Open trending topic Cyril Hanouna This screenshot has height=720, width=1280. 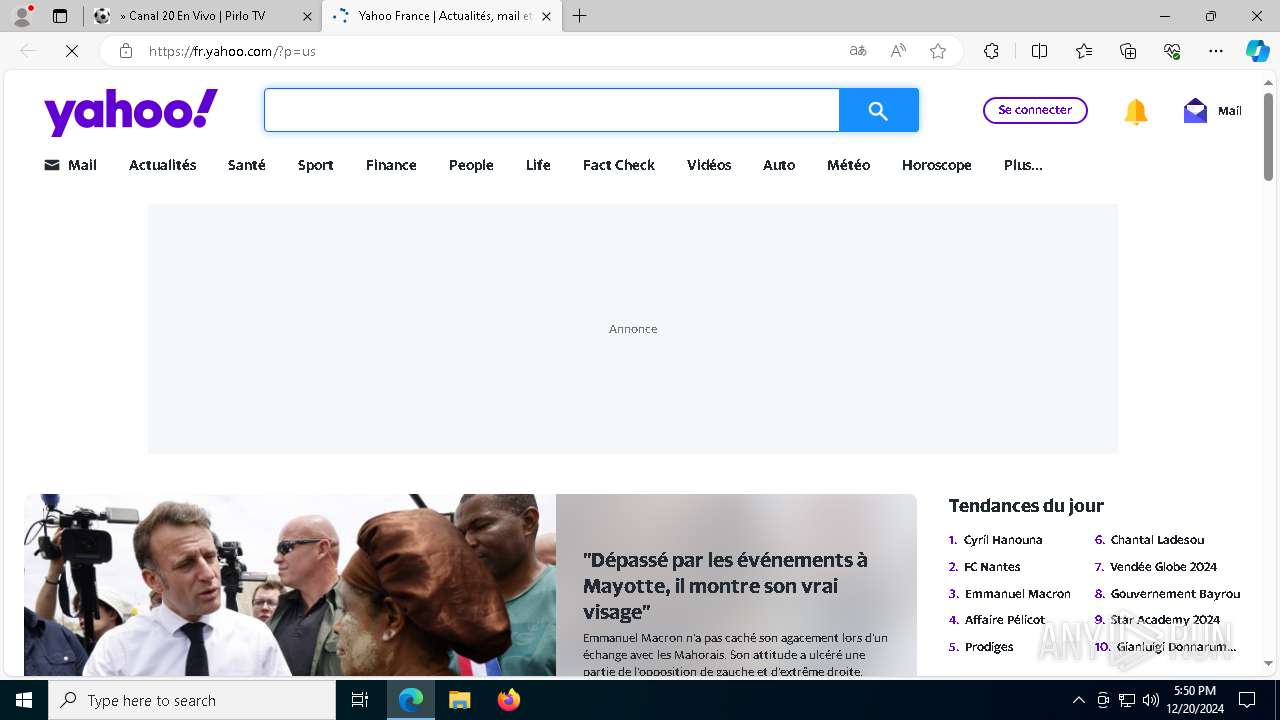tap(1003, 540)
